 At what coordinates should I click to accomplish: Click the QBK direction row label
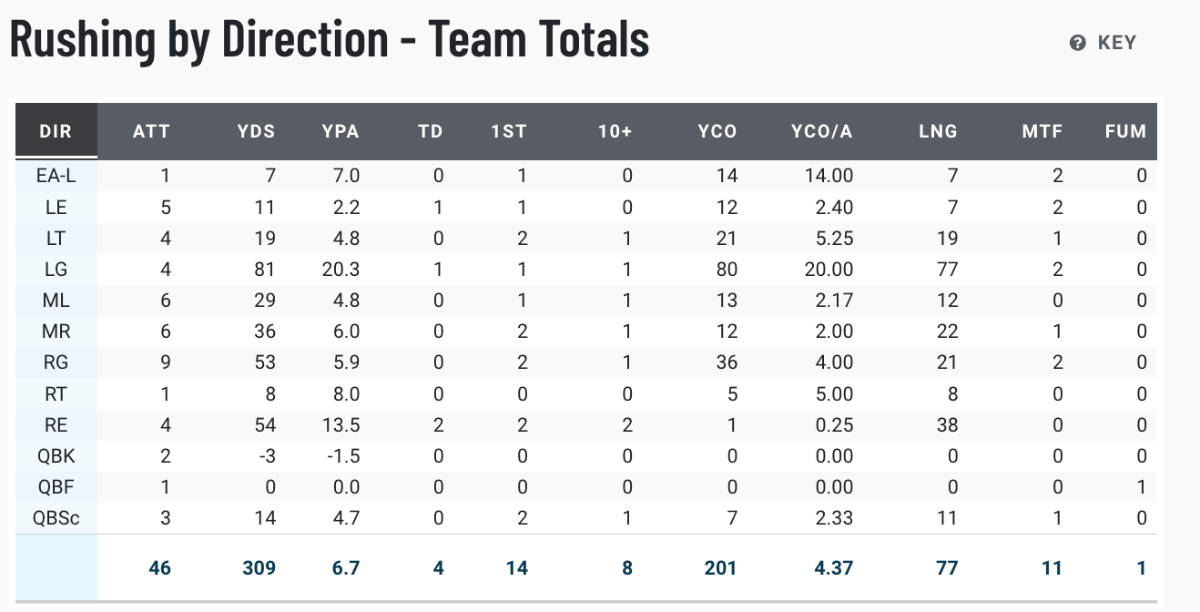tap(56, 455)
